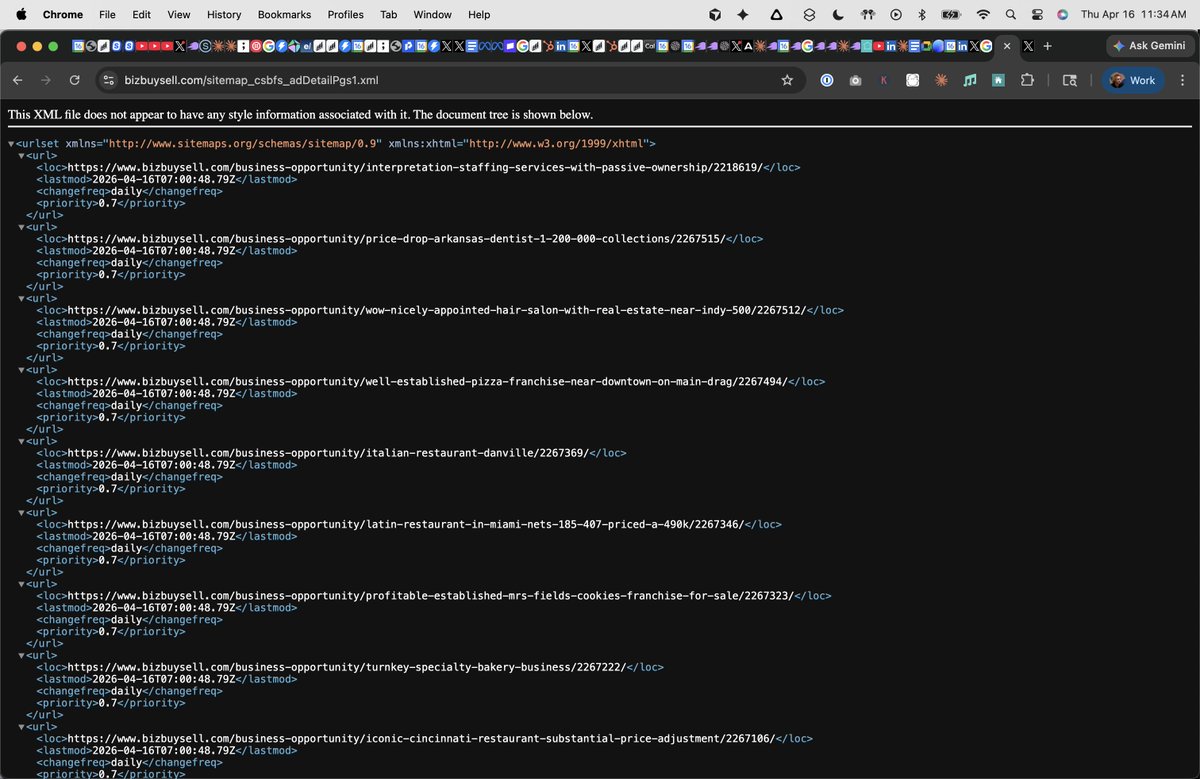The image size is (1200, 779).
Task: Open the History menu
Action: tap(224, 14)
